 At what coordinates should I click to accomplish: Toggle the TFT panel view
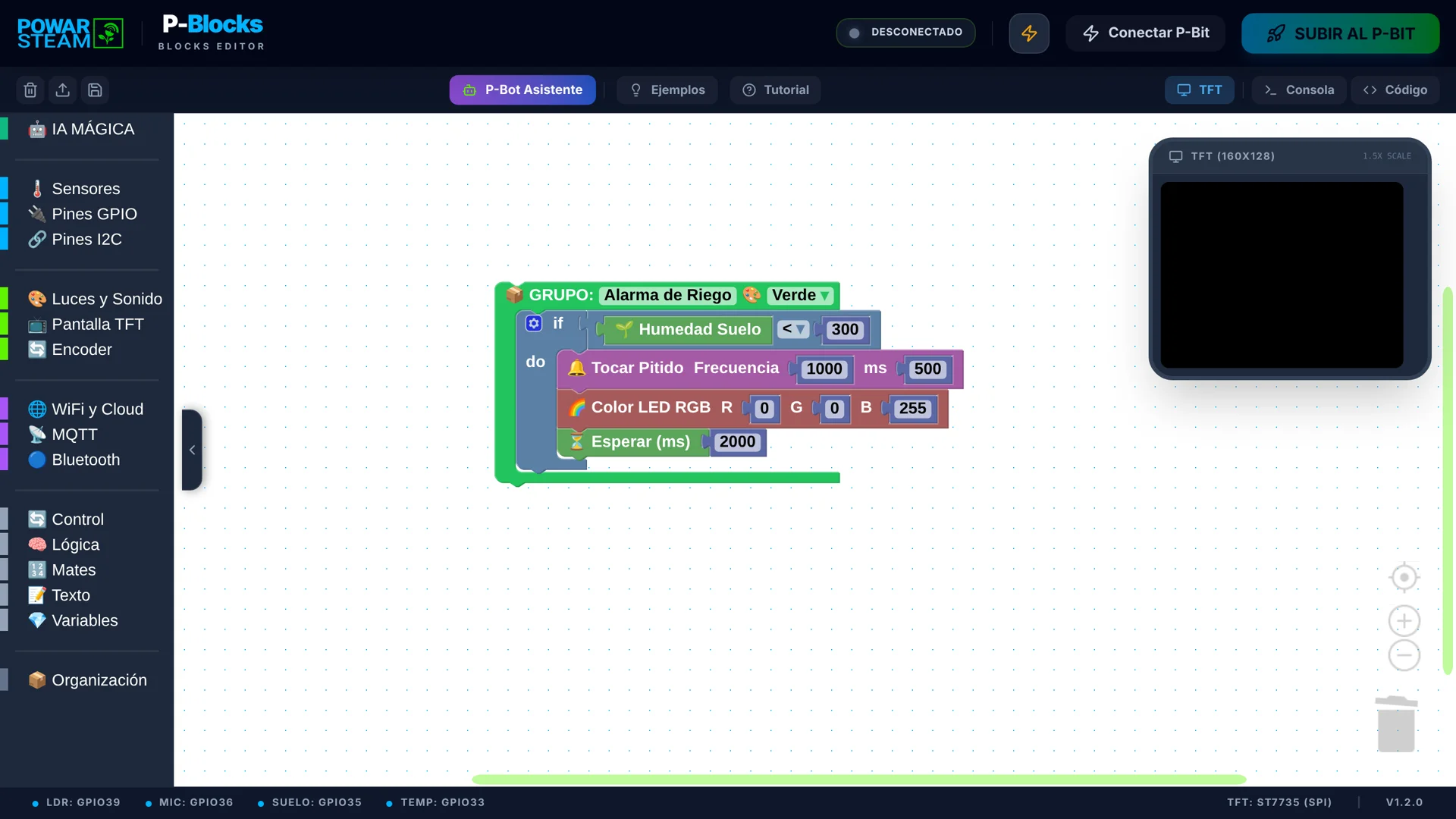click(1199, 90)
